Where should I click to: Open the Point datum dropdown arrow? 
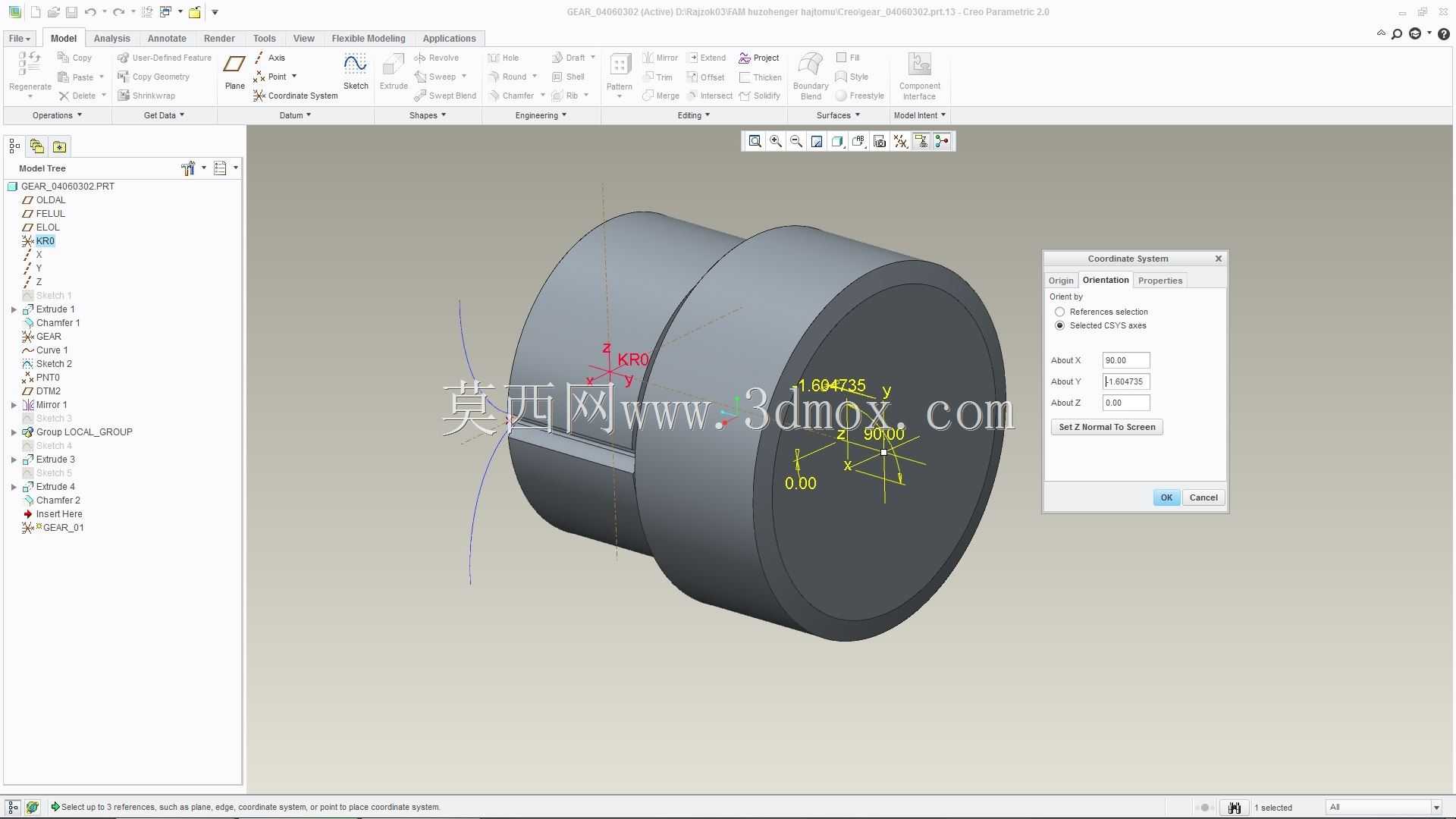pos(294,77)
